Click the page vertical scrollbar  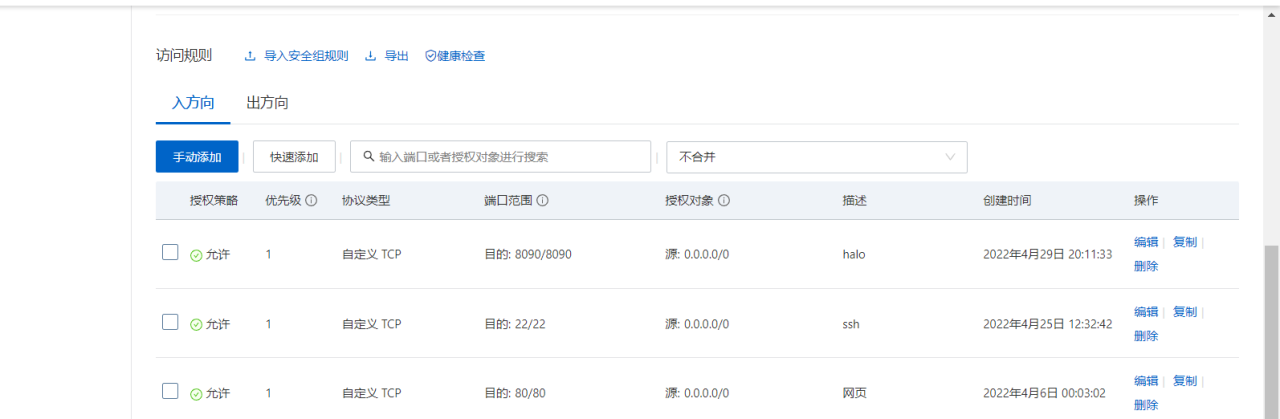[1271, 330]
